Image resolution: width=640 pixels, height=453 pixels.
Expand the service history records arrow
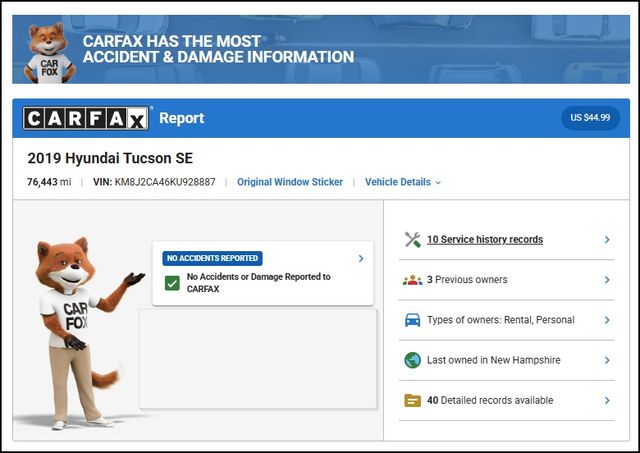607,240
